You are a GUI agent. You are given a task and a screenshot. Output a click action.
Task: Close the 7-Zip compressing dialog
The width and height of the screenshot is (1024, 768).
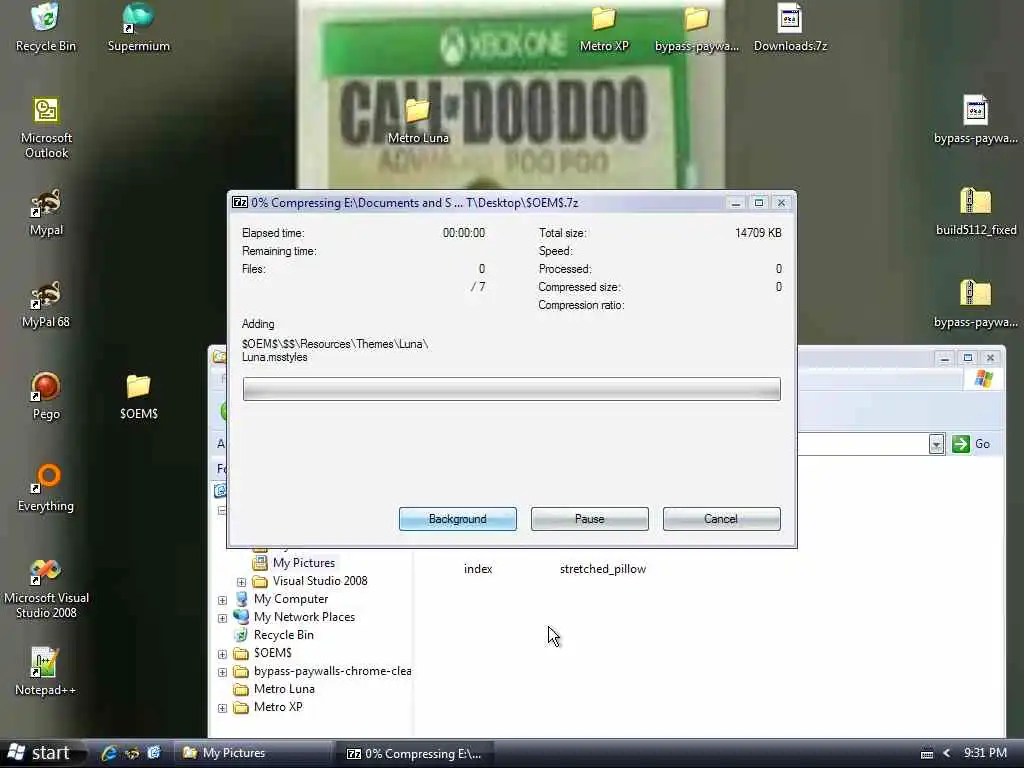[x=782, y=202]
